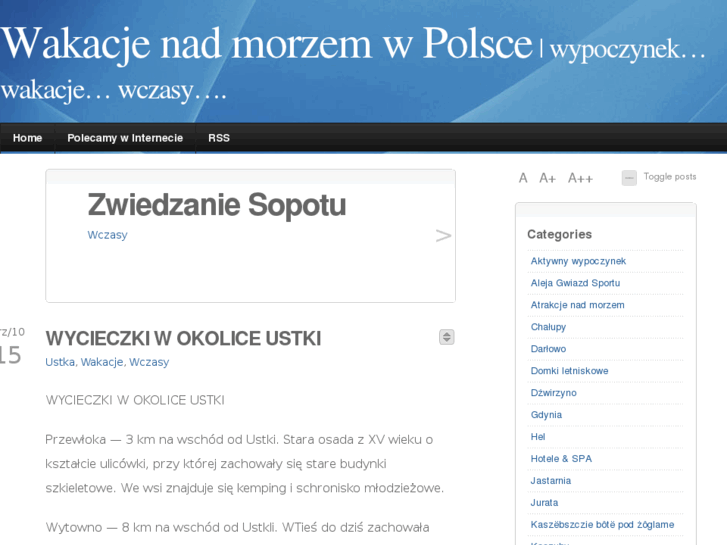Click paragraph starting with Wytowno
Viewport: 727px width, 545px height.
237,527
